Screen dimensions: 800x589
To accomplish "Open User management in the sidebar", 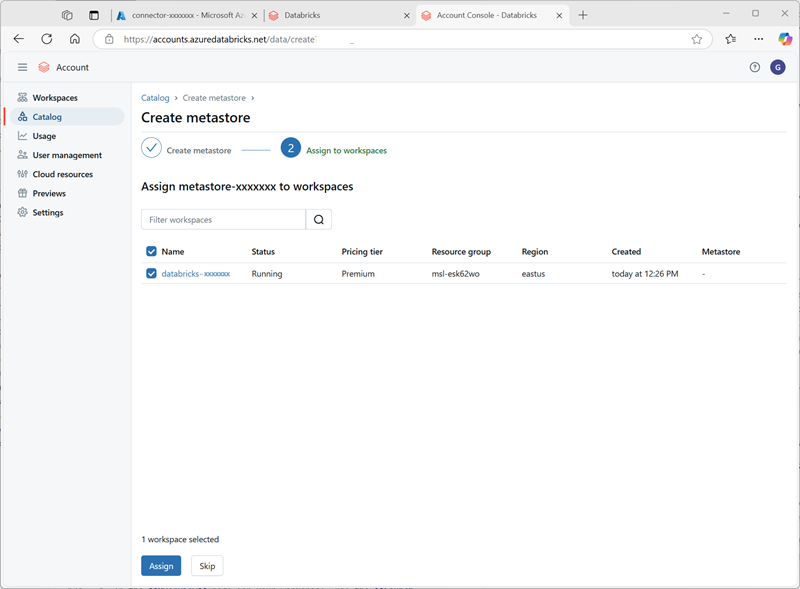I will (67, 155).
